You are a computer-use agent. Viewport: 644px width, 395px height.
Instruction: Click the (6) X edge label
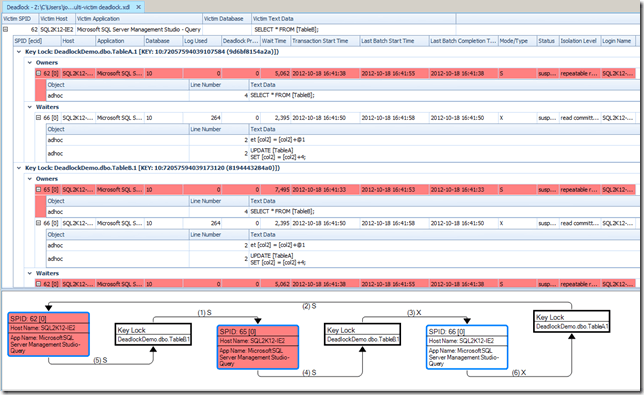coord(519,373)
